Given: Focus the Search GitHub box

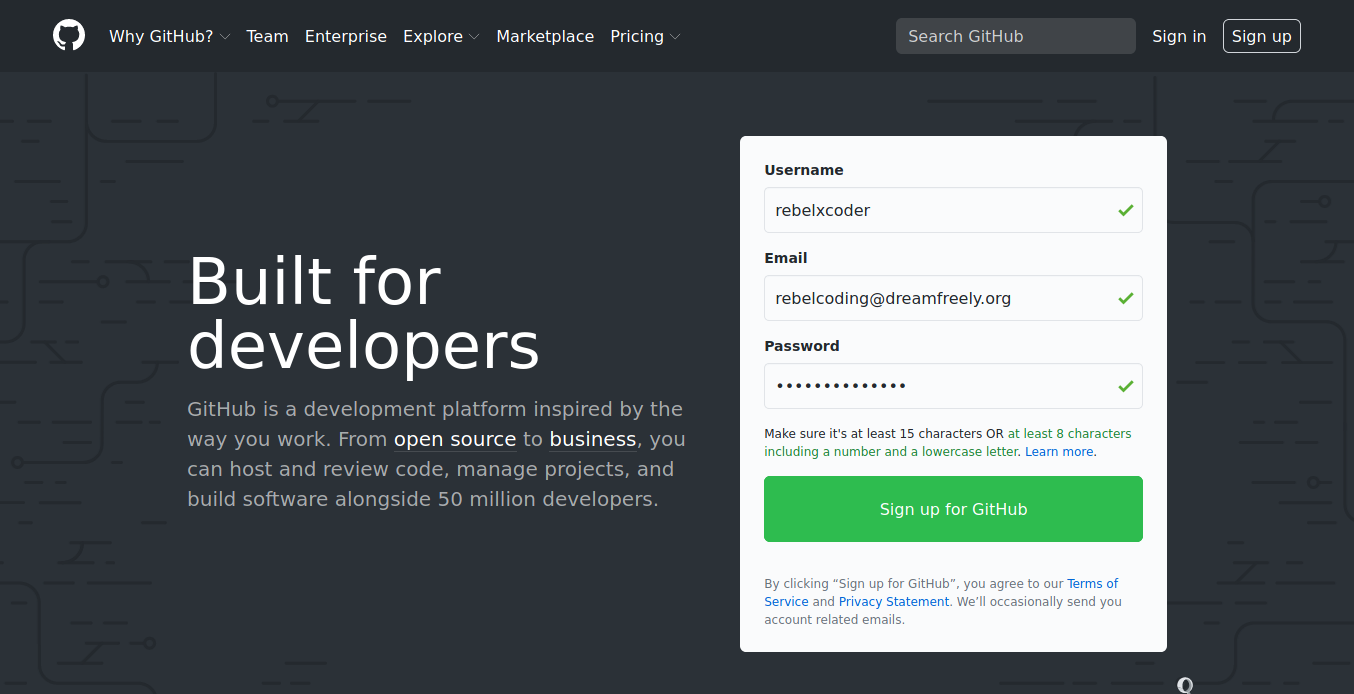Looking at the screenshot, I should coord(1015,36).
